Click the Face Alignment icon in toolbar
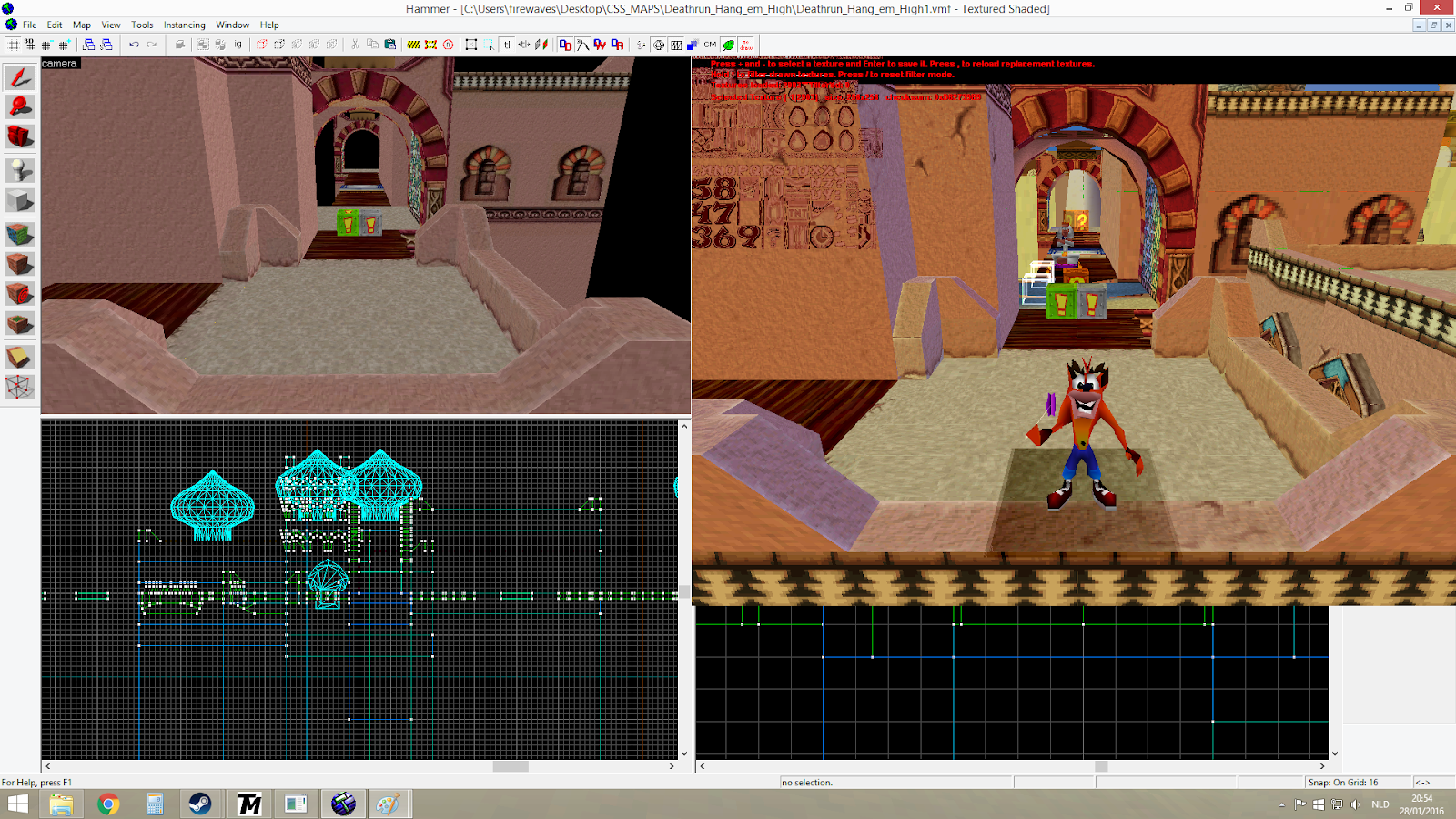The width and height of the screenshot is (1456, 819). (542, 45)
